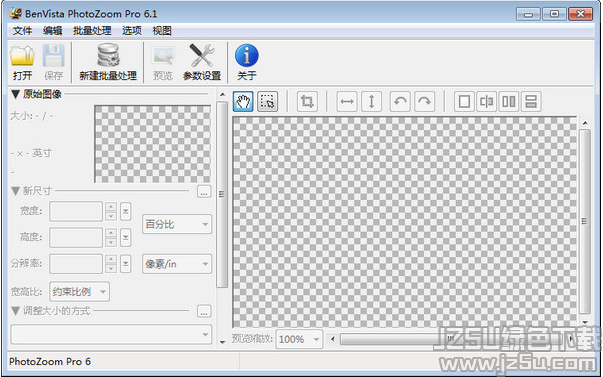Switch to side-by-side vertical preview
The width and height of the screenshot is (603, 377).
click(x=509, y=102)
